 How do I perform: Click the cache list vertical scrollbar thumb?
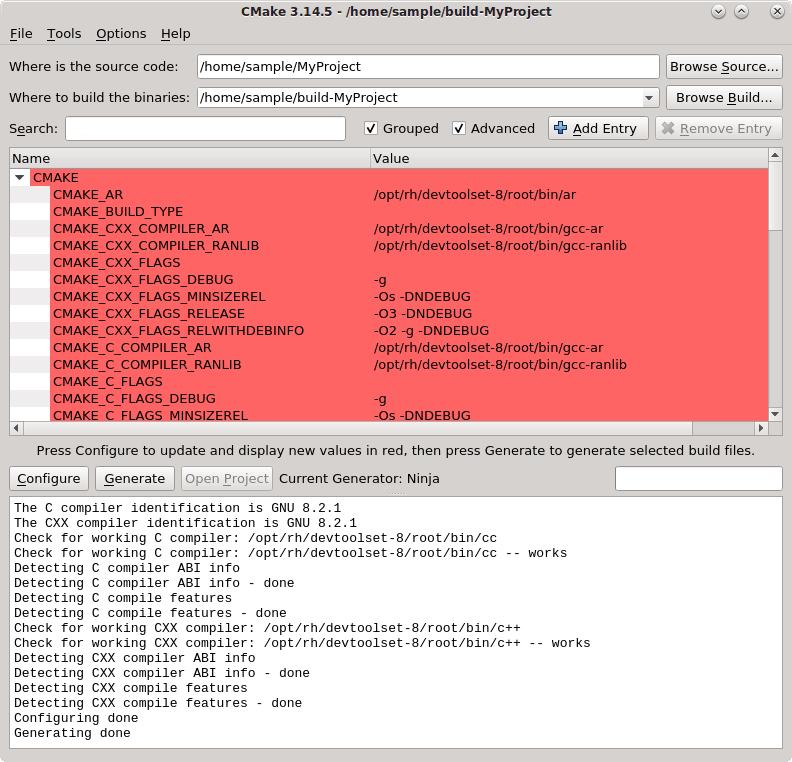click(x=775, y=196)
